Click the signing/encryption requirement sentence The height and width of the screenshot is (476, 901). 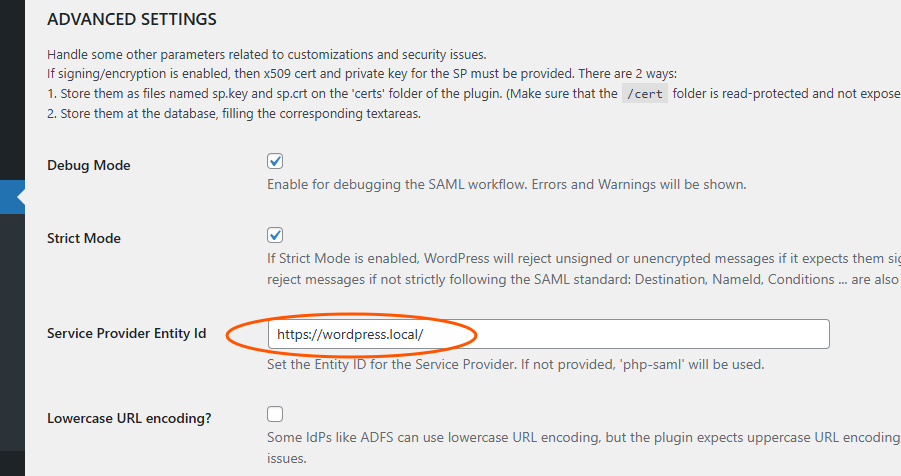pyautogui.click(x=362, y=74)
